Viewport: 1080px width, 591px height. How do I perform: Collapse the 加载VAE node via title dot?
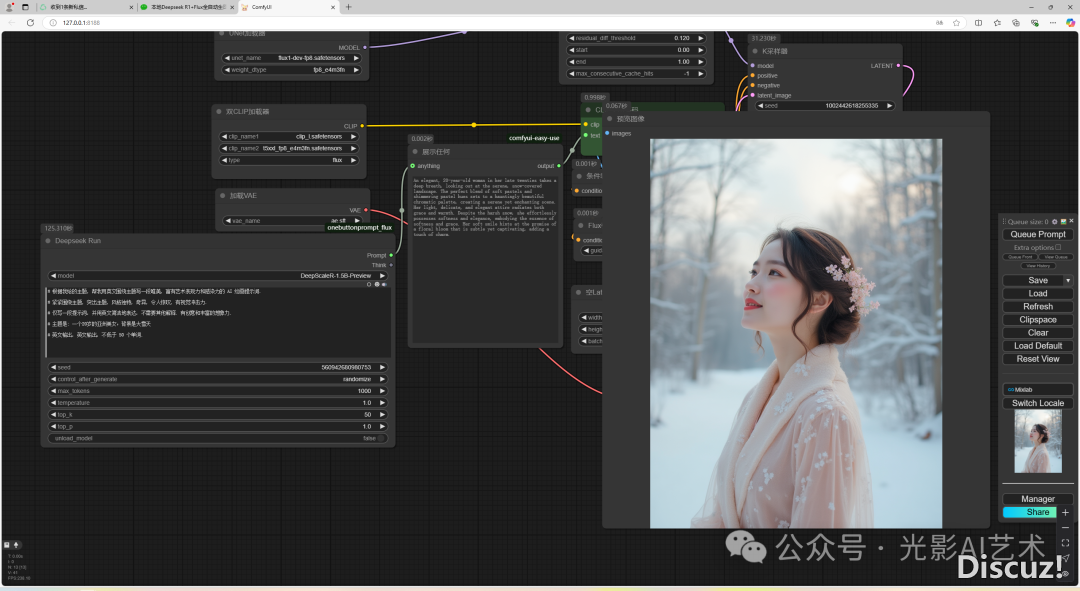pos(222,196)
